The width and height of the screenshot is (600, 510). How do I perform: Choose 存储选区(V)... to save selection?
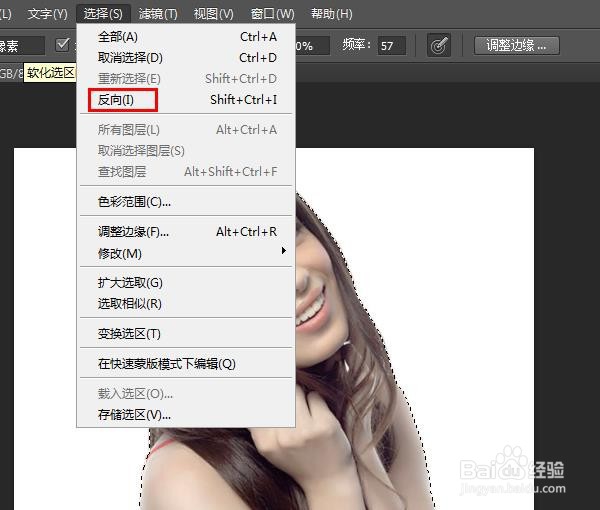186,415
